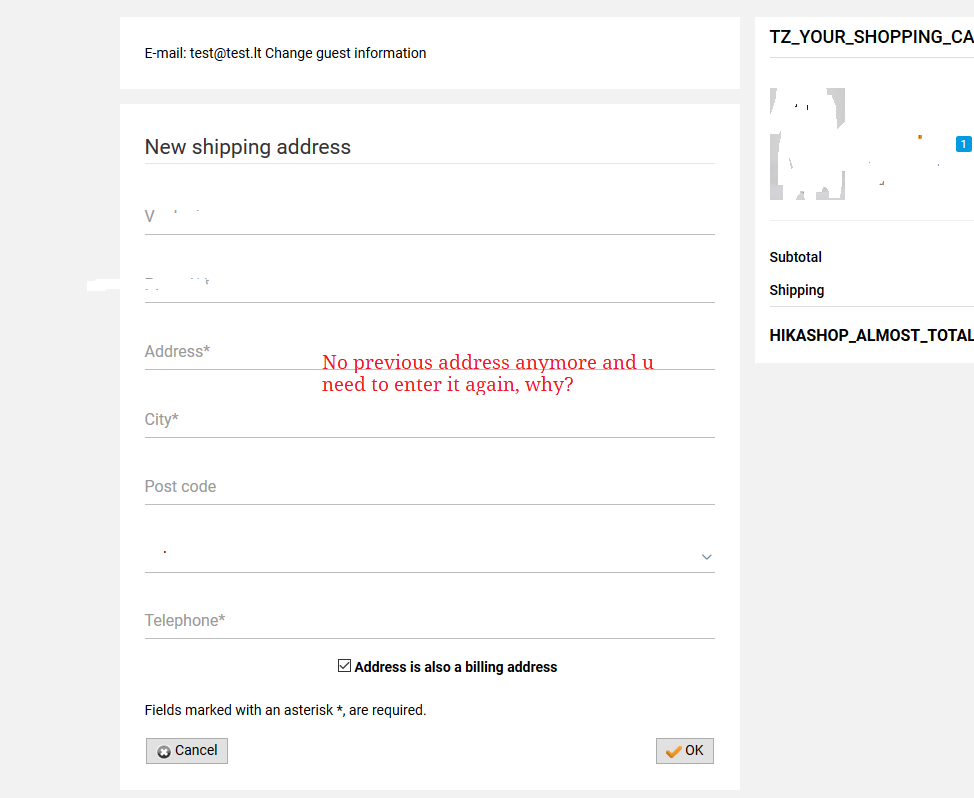This screenshot has height=798, width=974.
Task: Confirm the address with the OK button
Action: click(x=685, y=751)
